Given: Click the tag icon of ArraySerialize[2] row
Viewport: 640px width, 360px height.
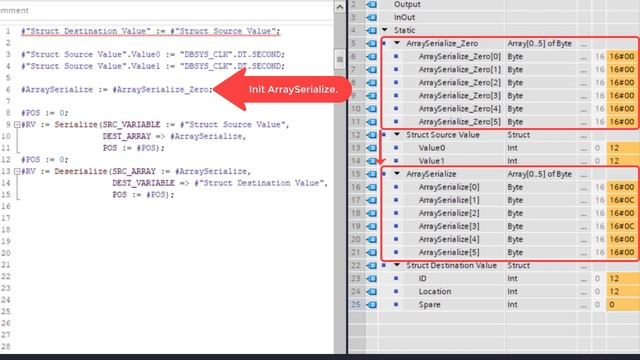Looking at the screenshot, I should click(x=371, y=213).
